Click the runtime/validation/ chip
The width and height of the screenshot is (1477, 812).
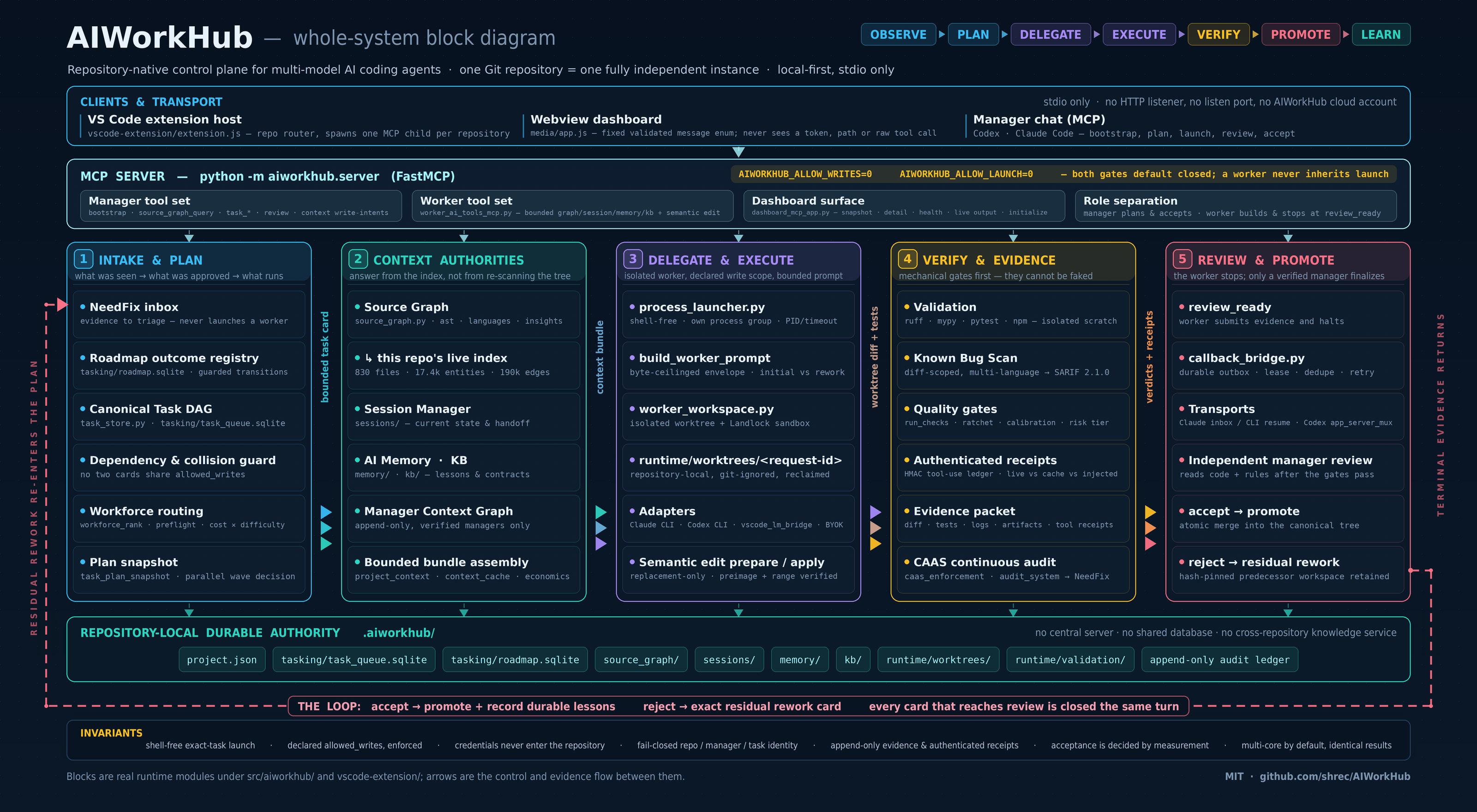click(1070, 660)
